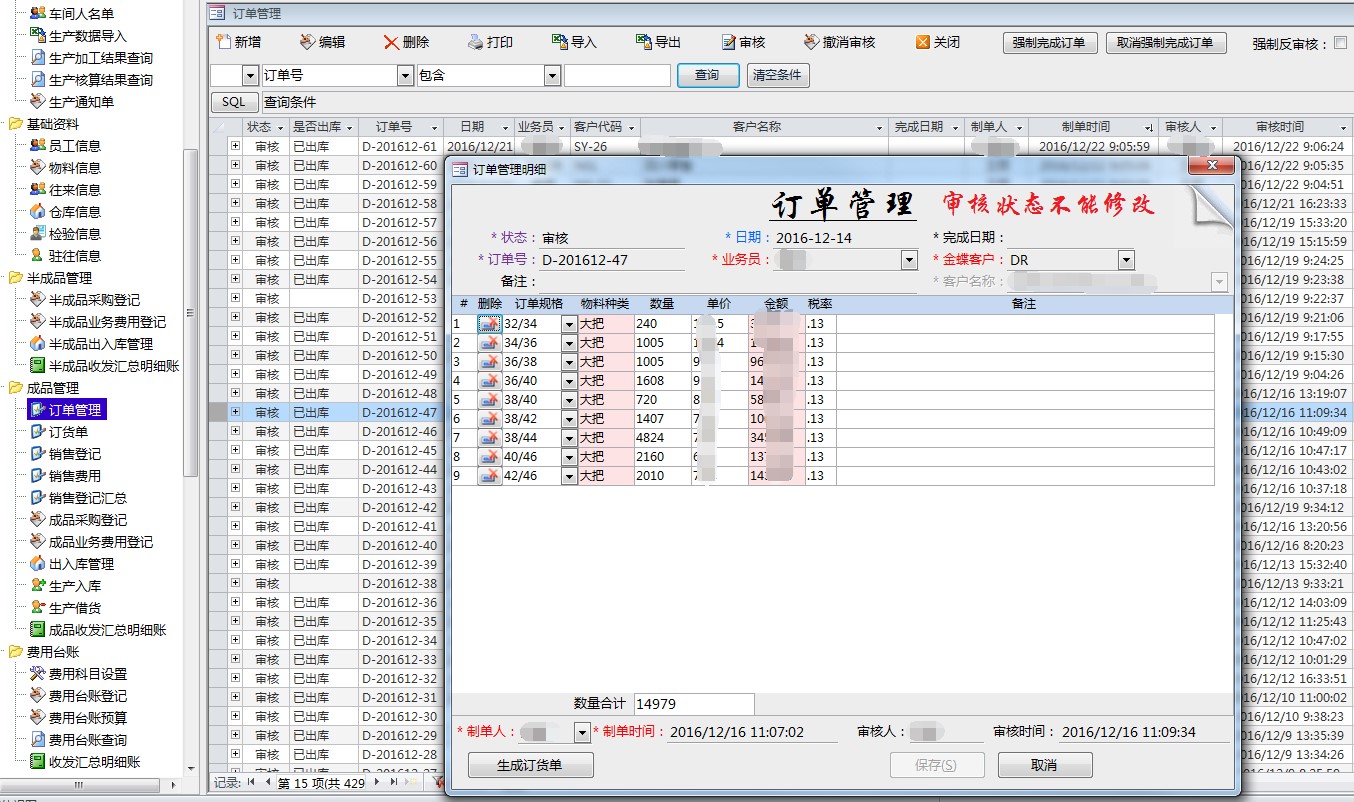Click the 关闭 close toolbar icon
This screenshot has height=802, width=1354.
[x=923, y=42]
